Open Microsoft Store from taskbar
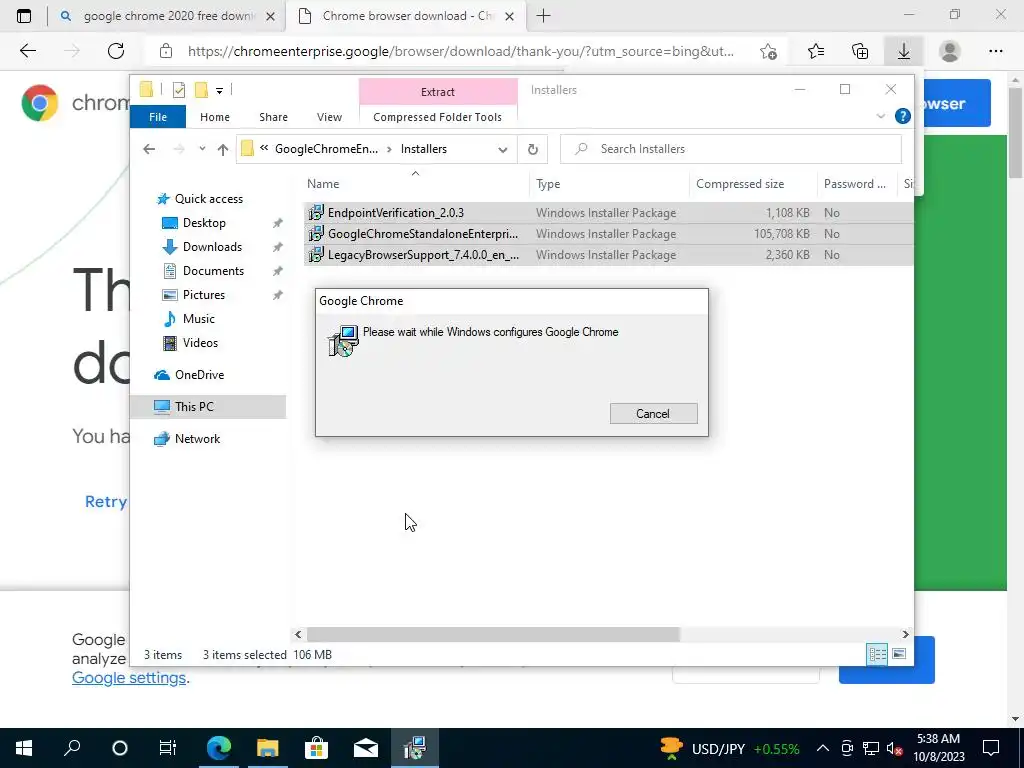1024x768 pixels. 316,748
